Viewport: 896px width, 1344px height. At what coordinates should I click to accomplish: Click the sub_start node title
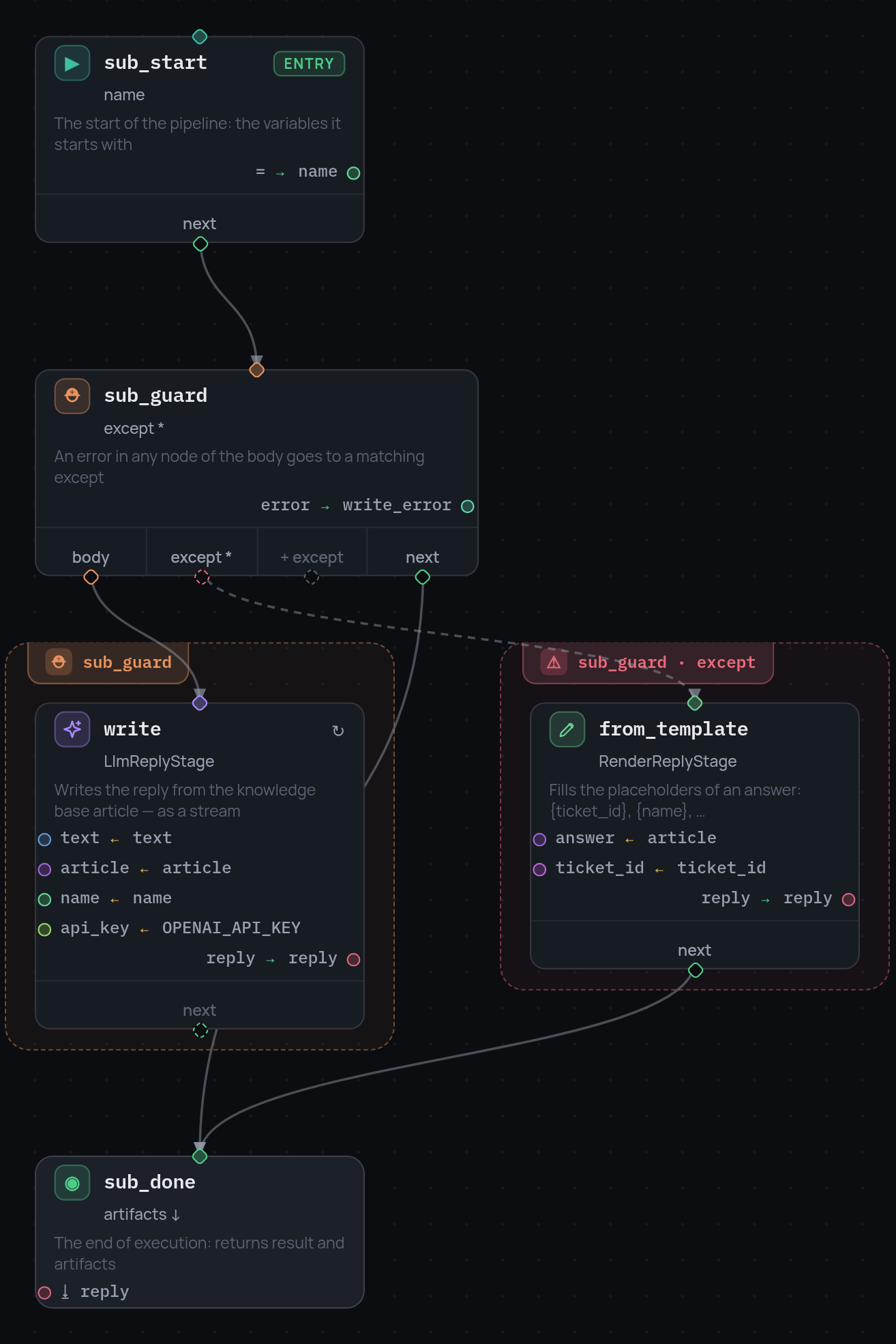pos(155,63)
